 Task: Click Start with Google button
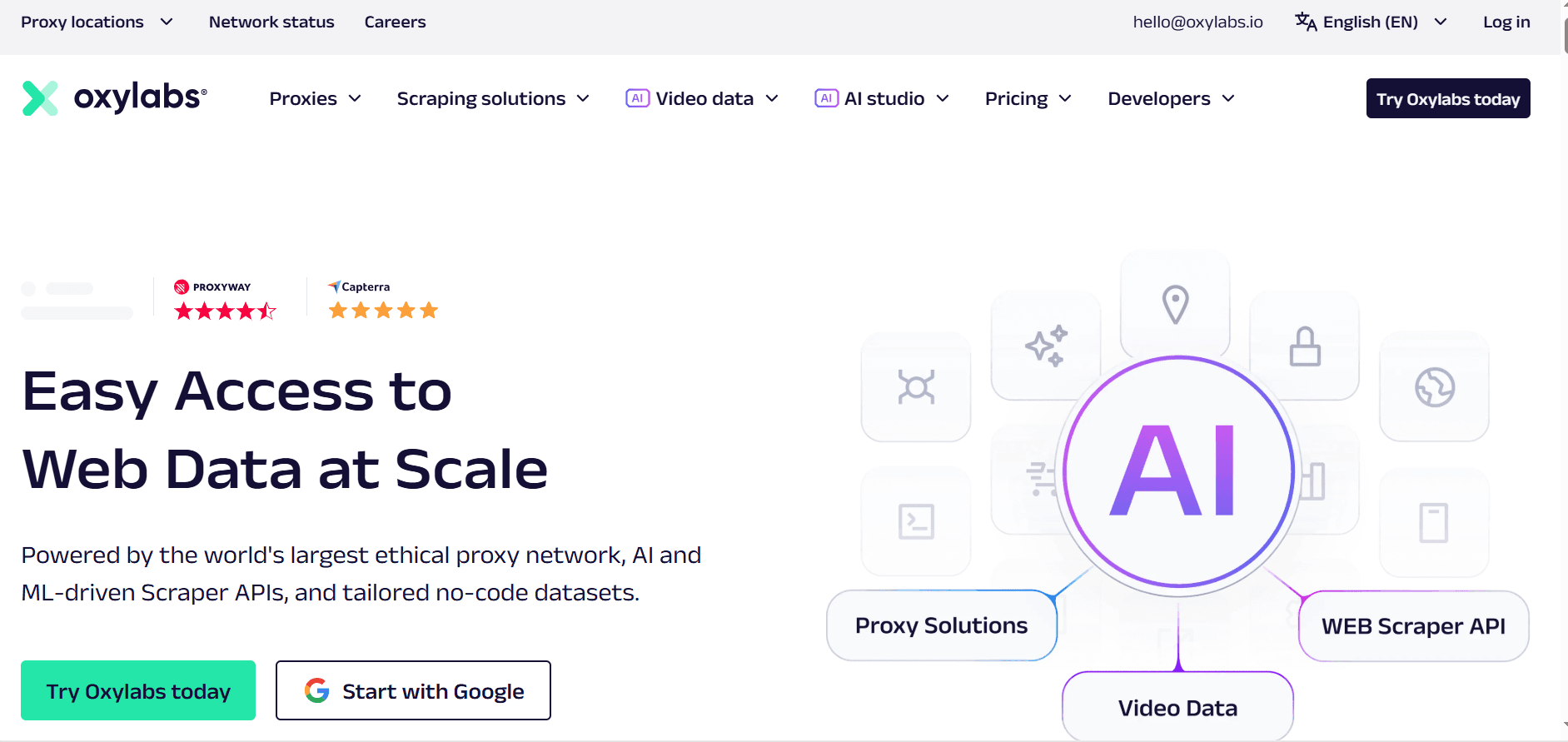click(x=413, y=690)
